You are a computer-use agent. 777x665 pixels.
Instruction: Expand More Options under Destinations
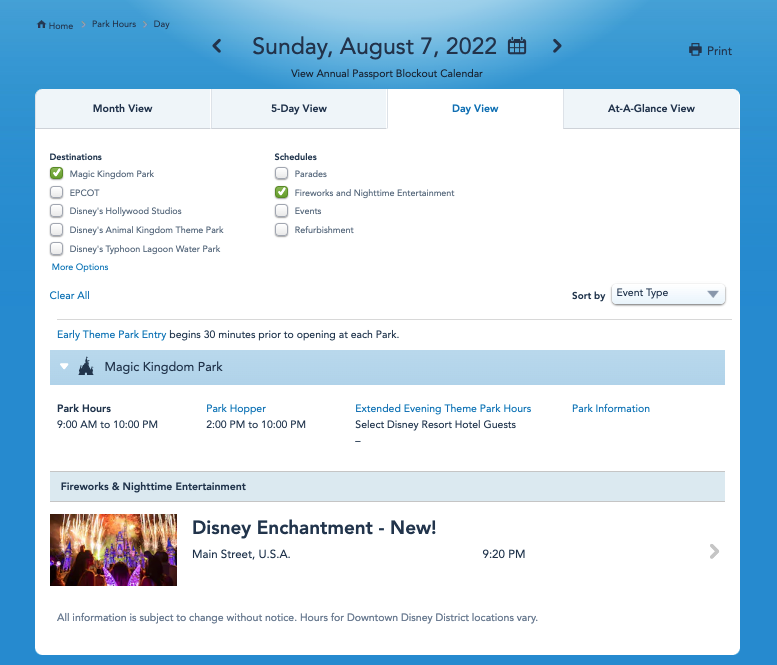tap(80, 267)
